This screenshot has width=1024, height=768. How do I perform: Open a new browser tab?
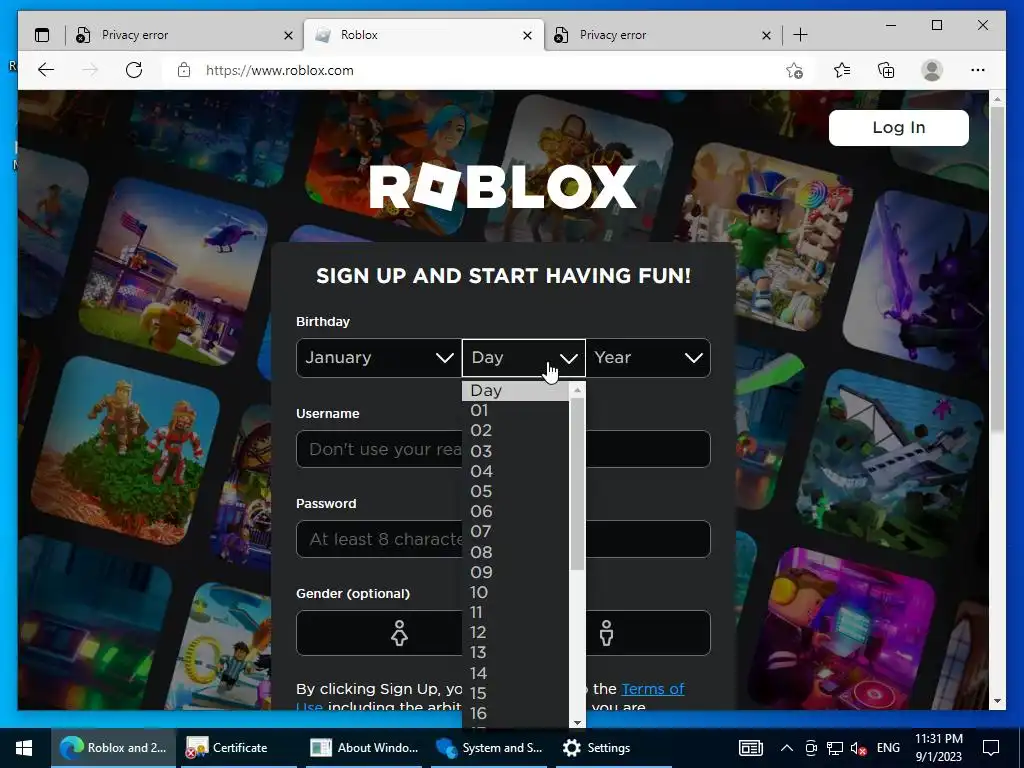click(800, 35)
